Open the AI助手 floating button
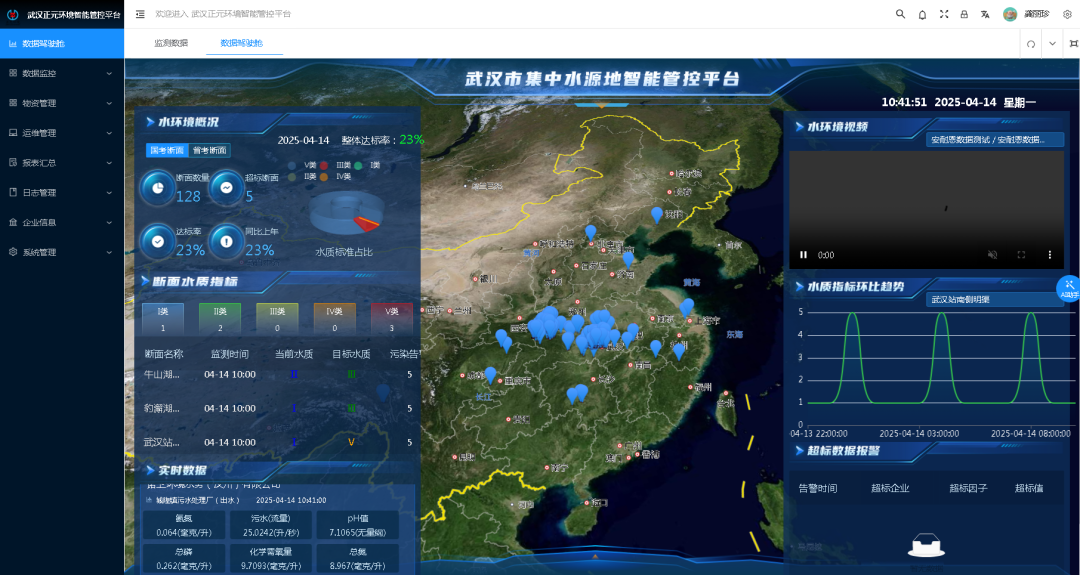 [x=1069, y=288]
